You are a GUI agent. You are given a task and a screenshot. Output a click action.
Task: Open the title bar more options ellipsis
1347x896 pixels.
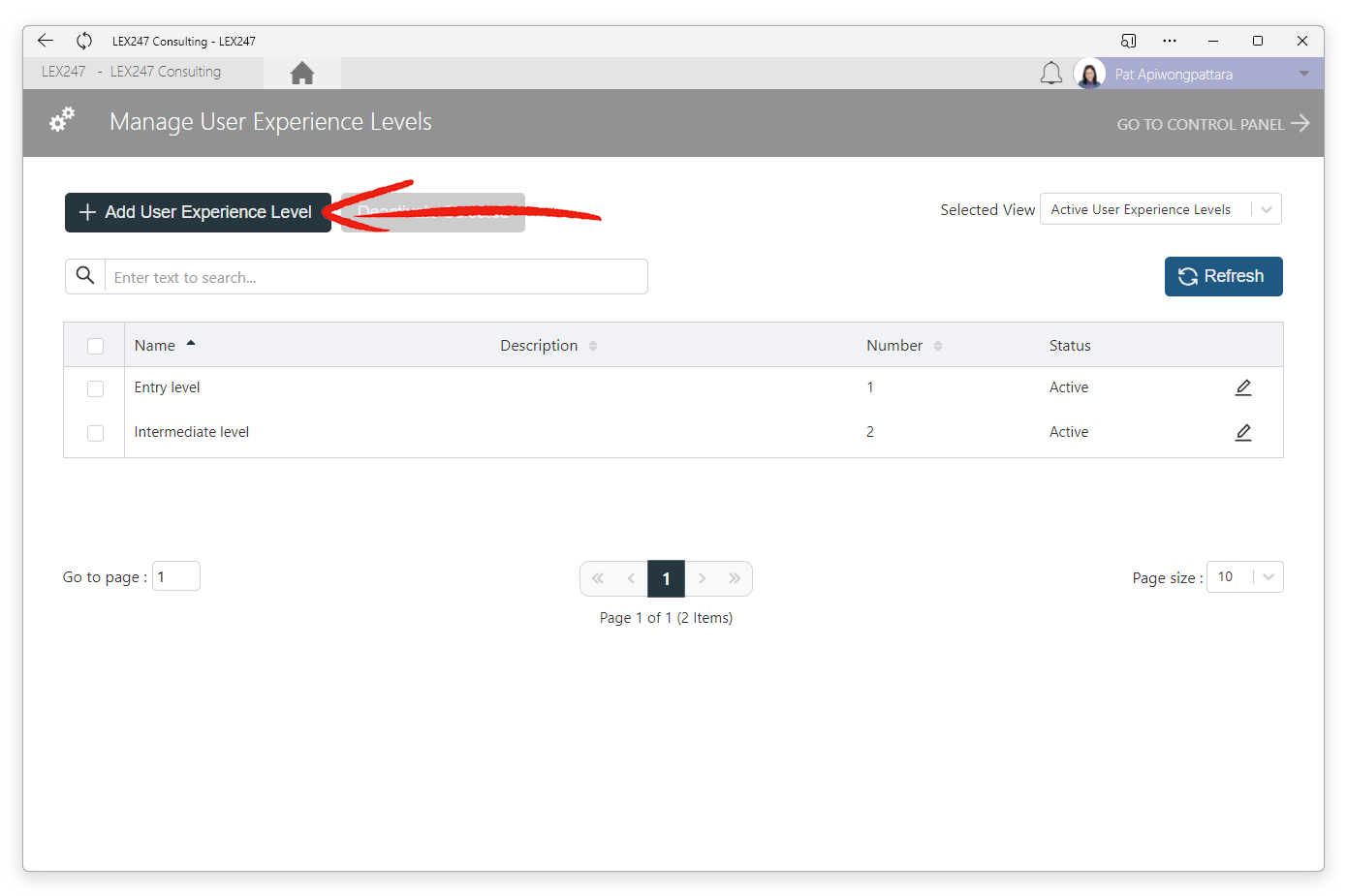coord(1170,41)
